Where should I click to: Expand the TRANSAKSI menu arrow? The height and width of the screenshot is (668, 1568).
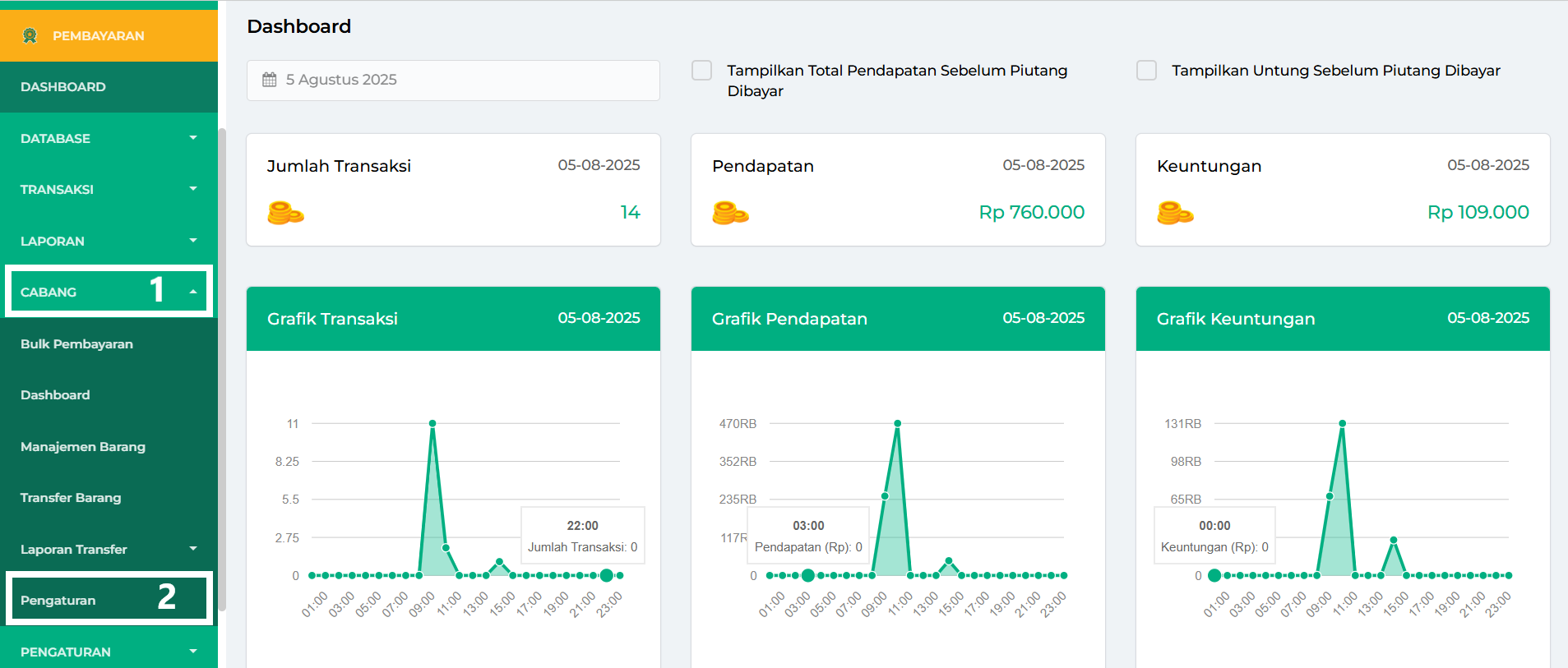point(193,189)
